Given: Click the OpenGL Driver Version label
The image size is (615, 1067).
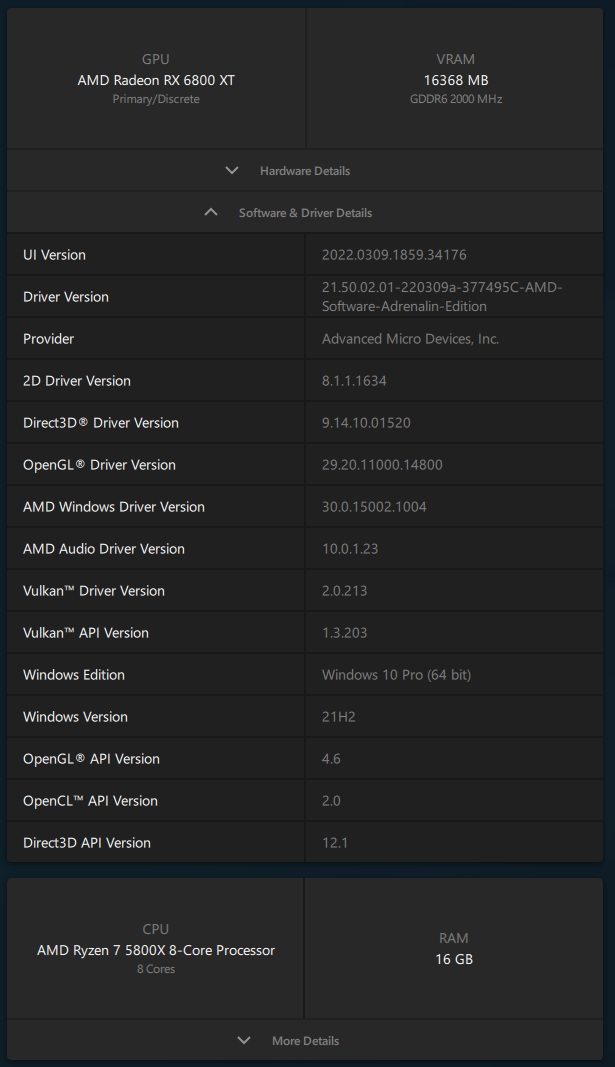Looking at the screenshot, I should (99, 465).
